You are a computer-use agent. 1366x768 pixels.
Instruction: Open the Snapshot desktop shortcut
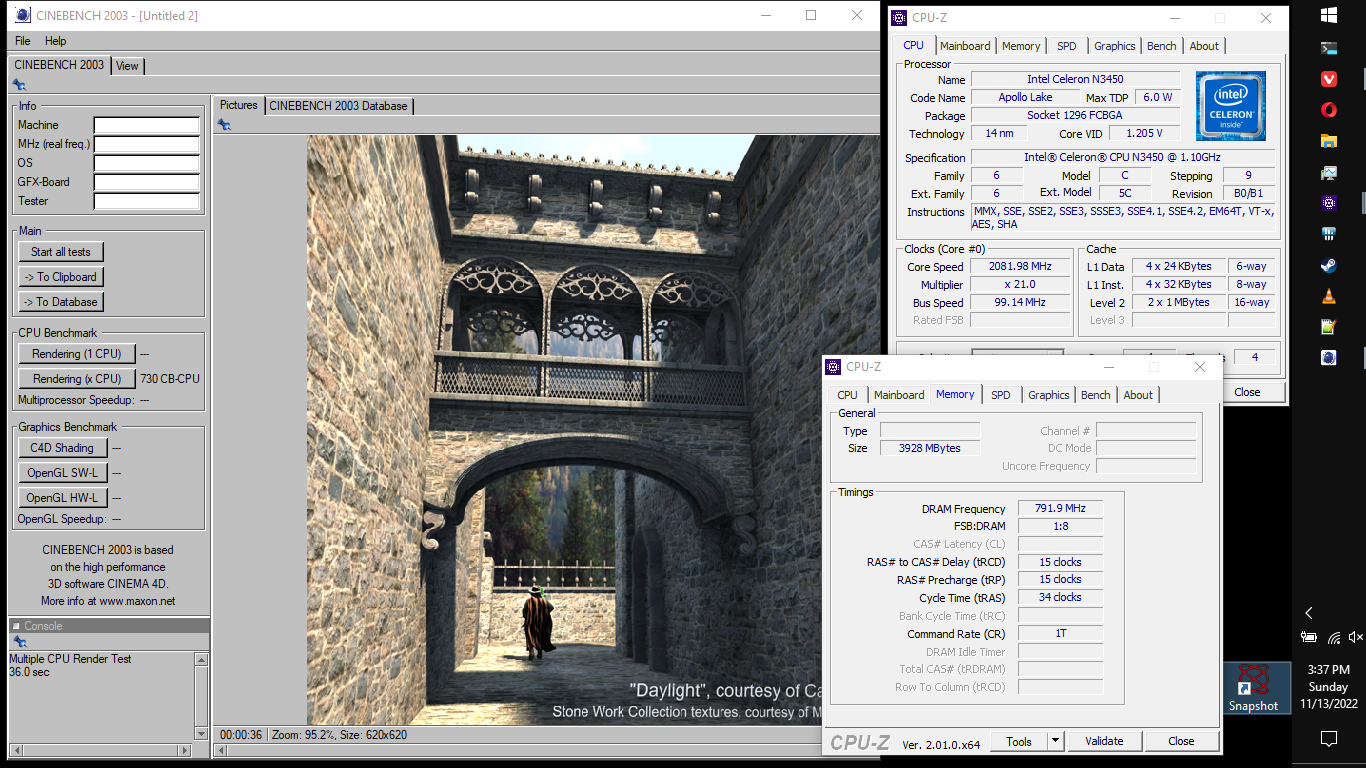[1253, 690]
